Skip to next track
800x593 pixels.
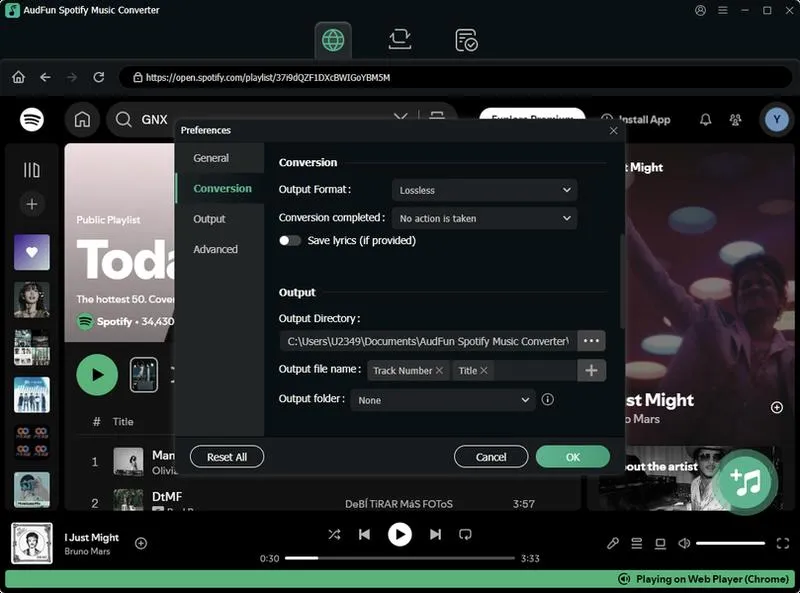click(x=435, y=534)
